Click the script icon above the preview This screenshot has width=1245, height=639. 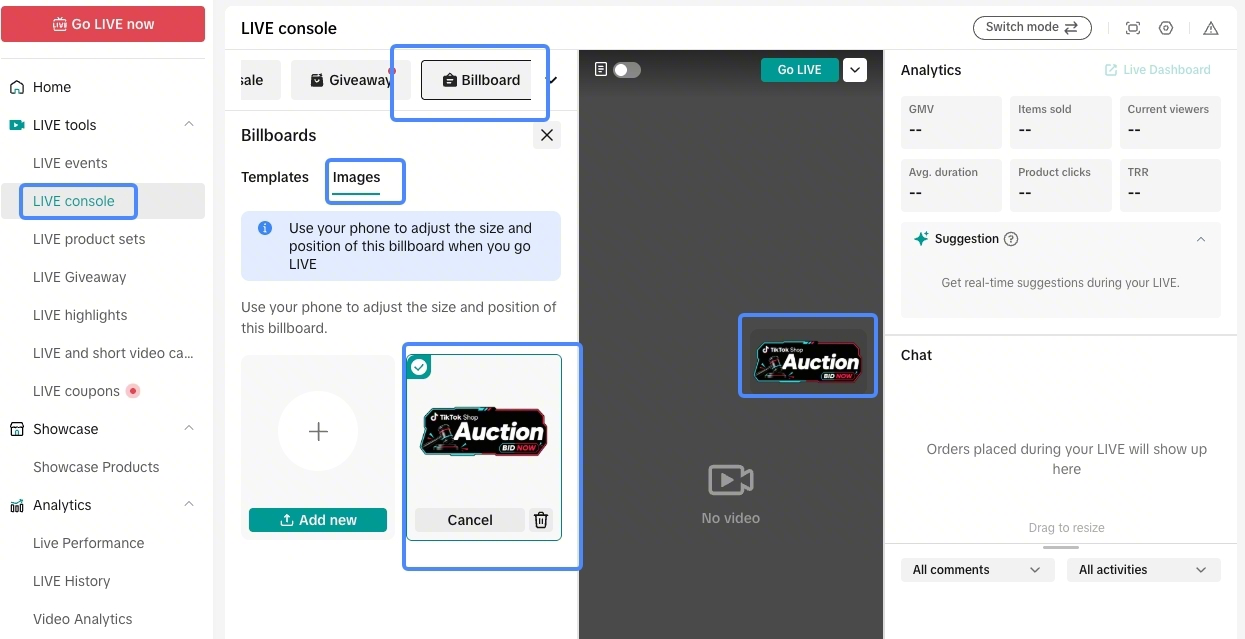tap(601, 70)
